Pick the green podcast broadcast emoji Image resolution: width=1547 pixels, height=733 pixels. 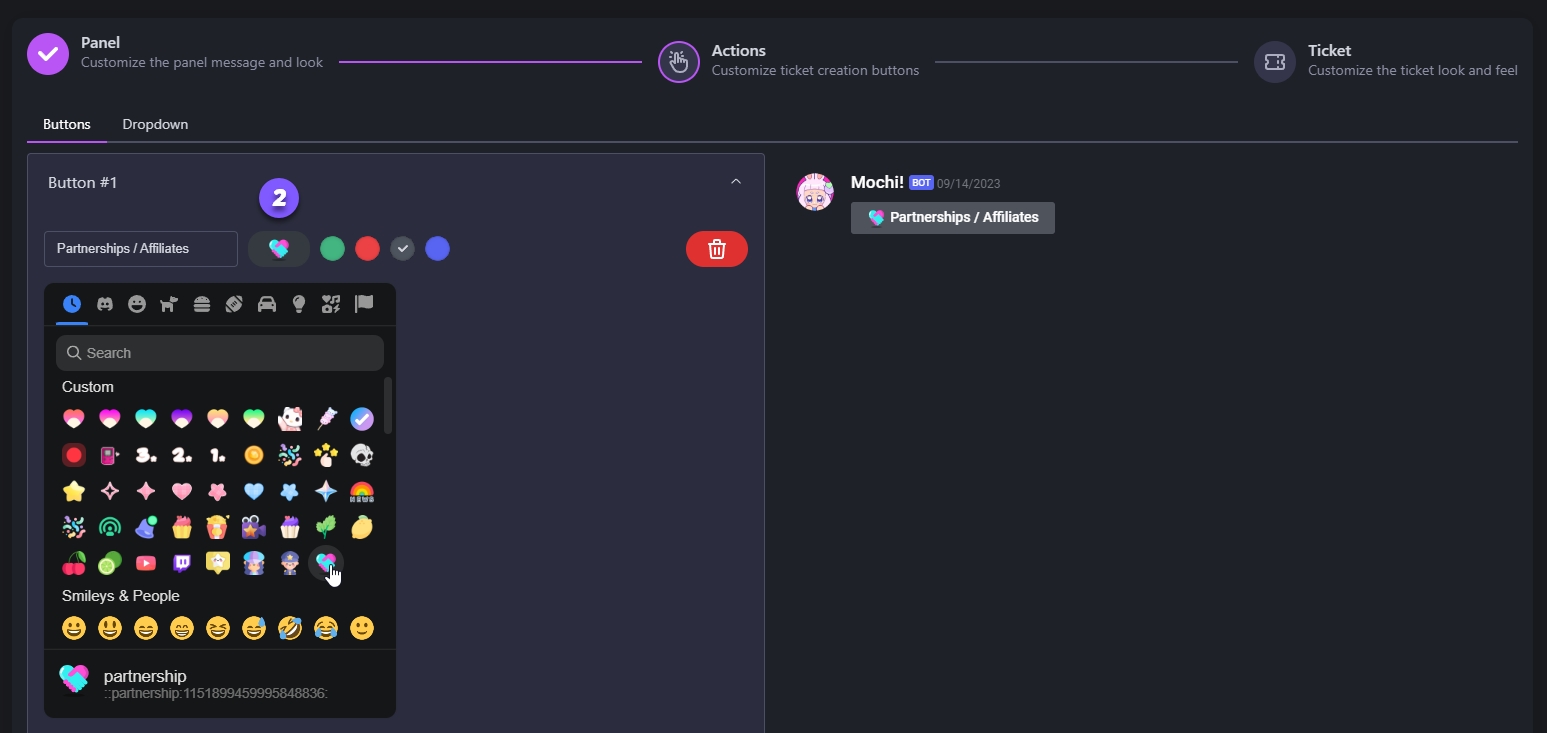[x=110, y=527]
